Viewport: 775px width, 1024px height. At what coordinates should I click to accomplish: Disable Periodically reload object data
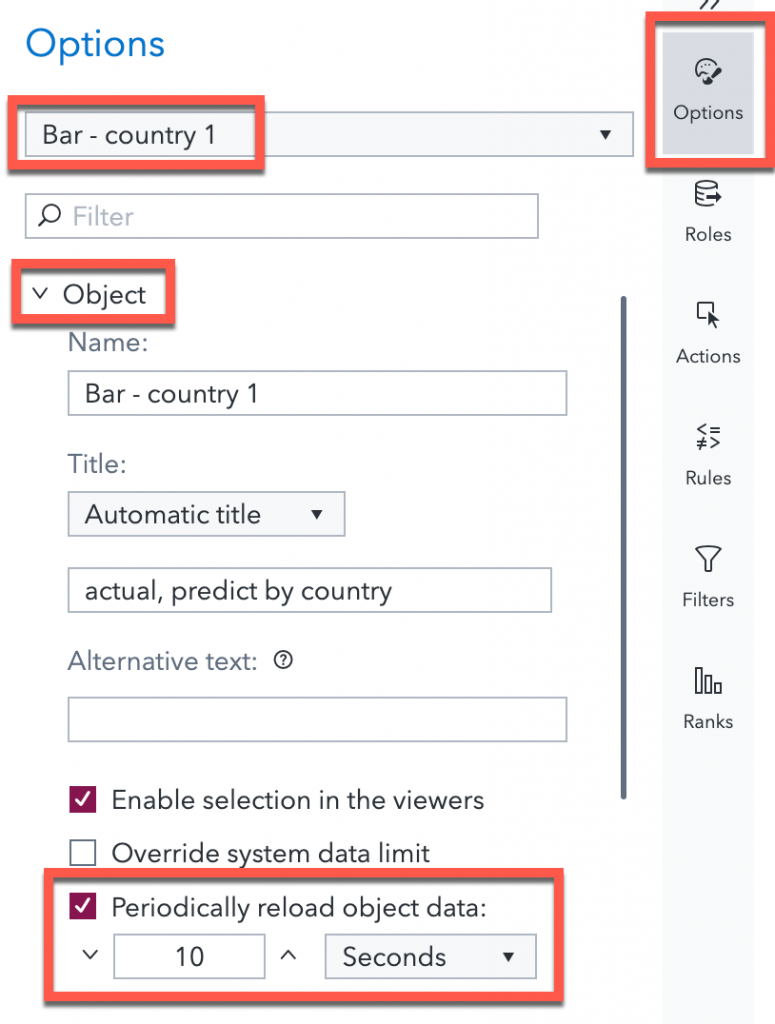pos(83,908)
